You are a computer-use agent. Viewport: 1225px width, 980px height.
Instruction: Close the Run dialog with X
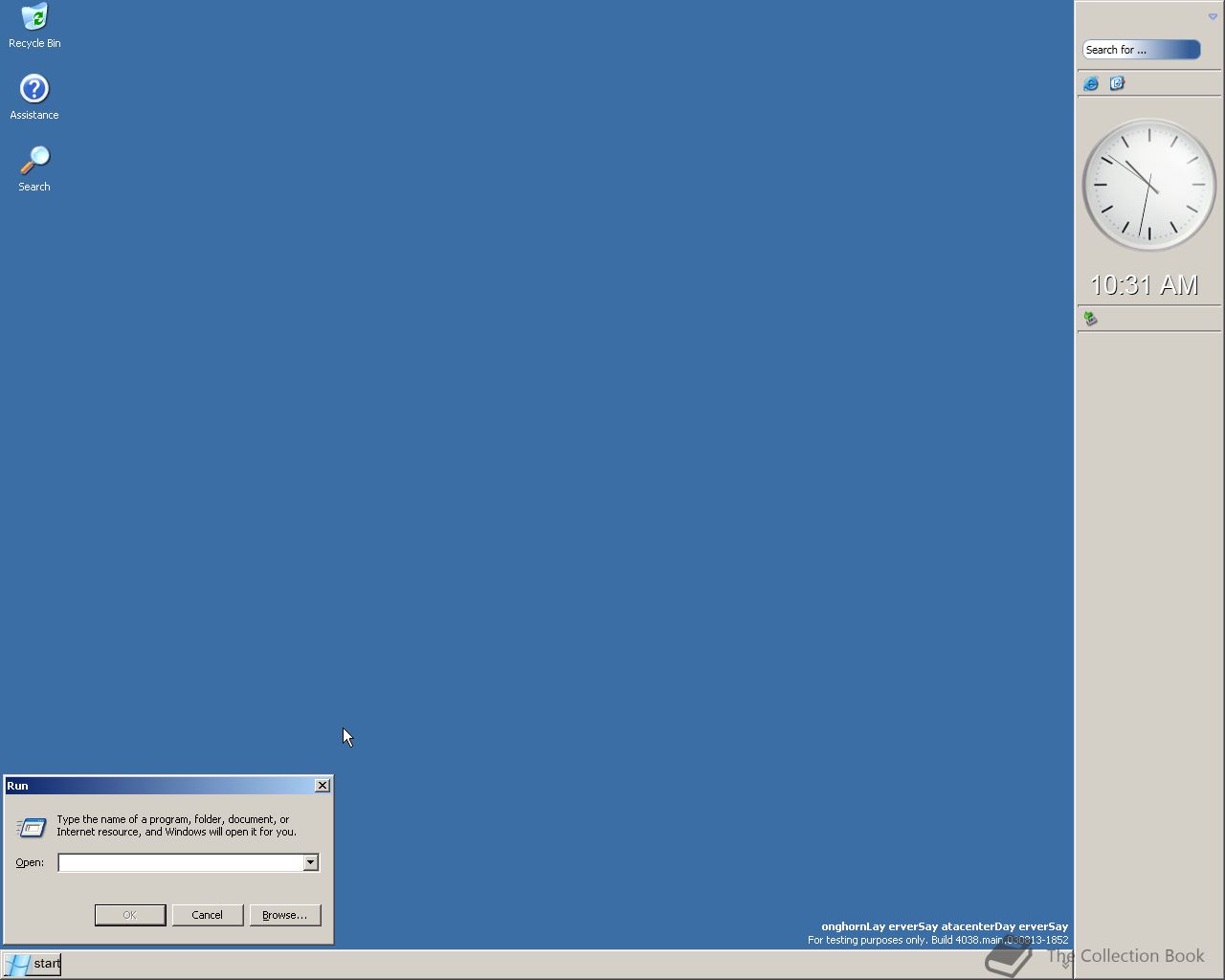pyautogui.click(x=323, y=785)
